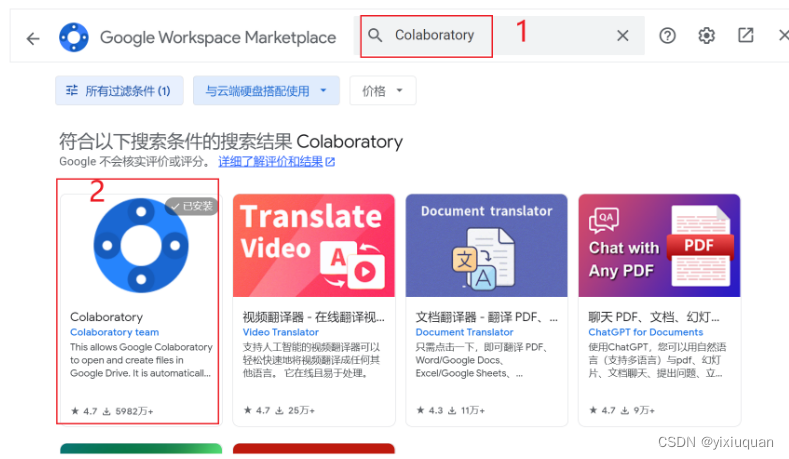
Task: Click the Colaboratory description text
Action: 141,360
